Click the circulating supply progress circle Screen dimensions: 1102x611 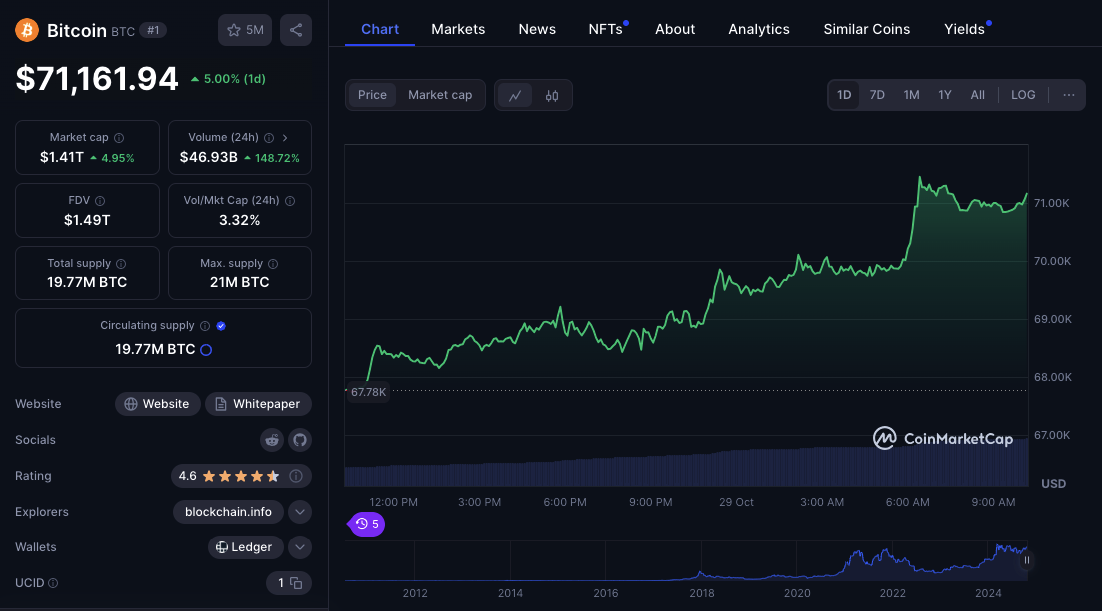click(x=206, y=349)
